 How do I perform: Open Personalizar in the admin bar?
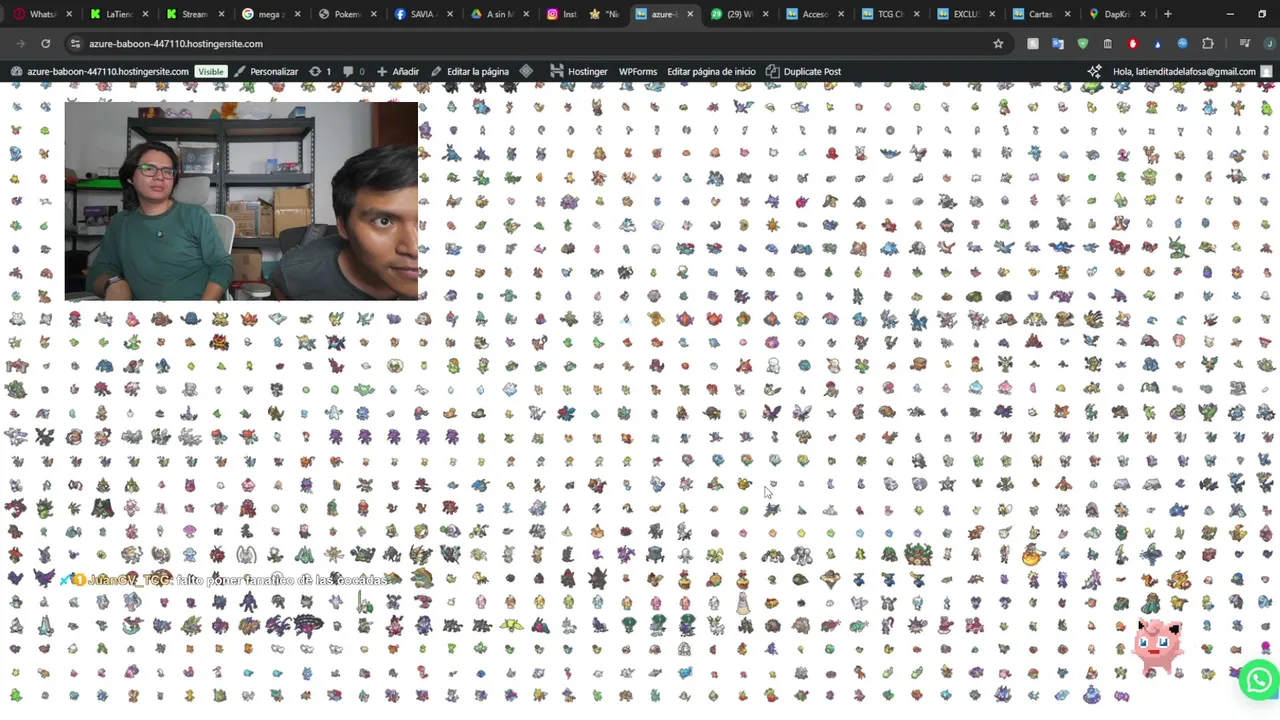[x=266, y=72]
